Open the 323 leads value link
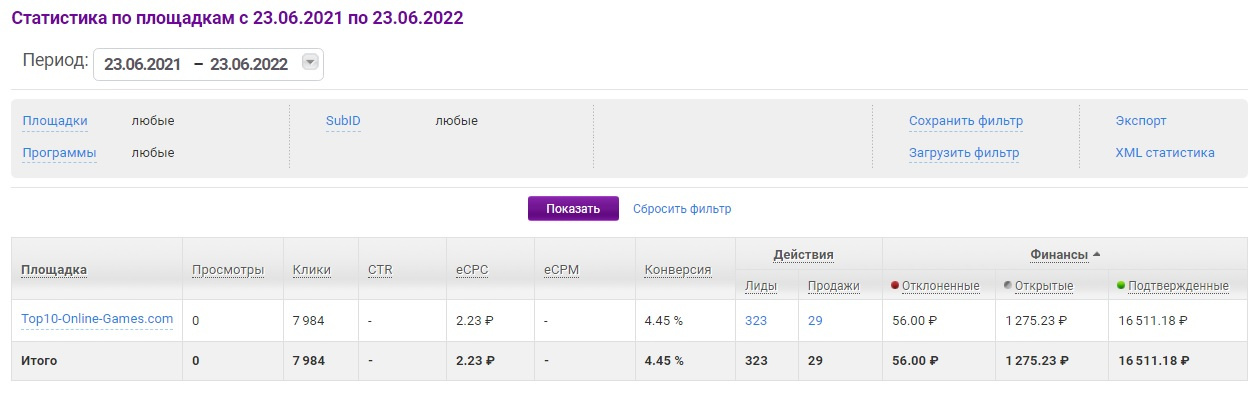Viewport: 1250px width, 412px height. [755, 320]
